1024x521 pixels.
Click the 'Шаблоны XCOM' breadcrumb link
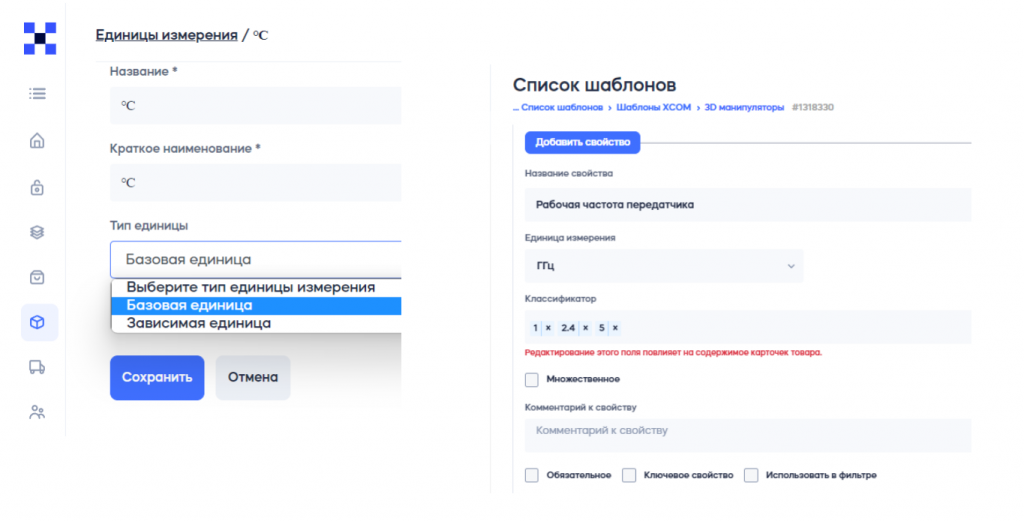[654, 107]
